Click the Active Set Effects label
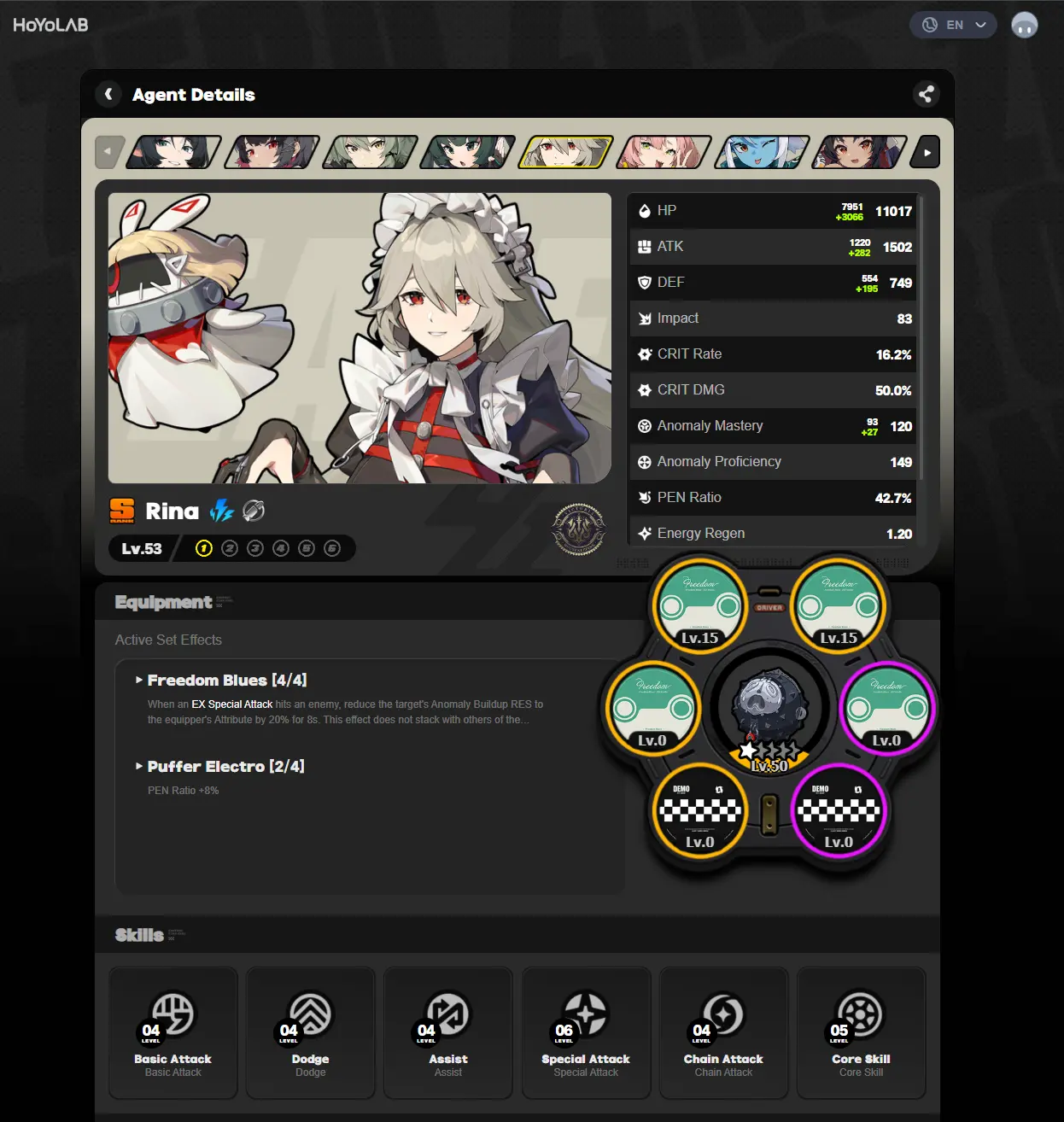The width and height of the screenshot is (1064, 1122). 168,640
